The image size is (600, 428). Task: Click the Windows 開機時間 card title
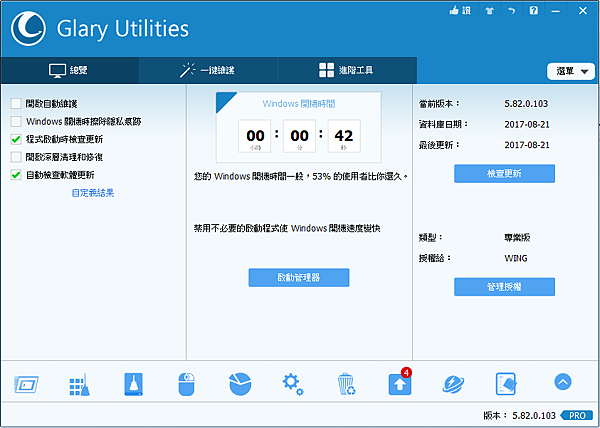coord(299,104)
